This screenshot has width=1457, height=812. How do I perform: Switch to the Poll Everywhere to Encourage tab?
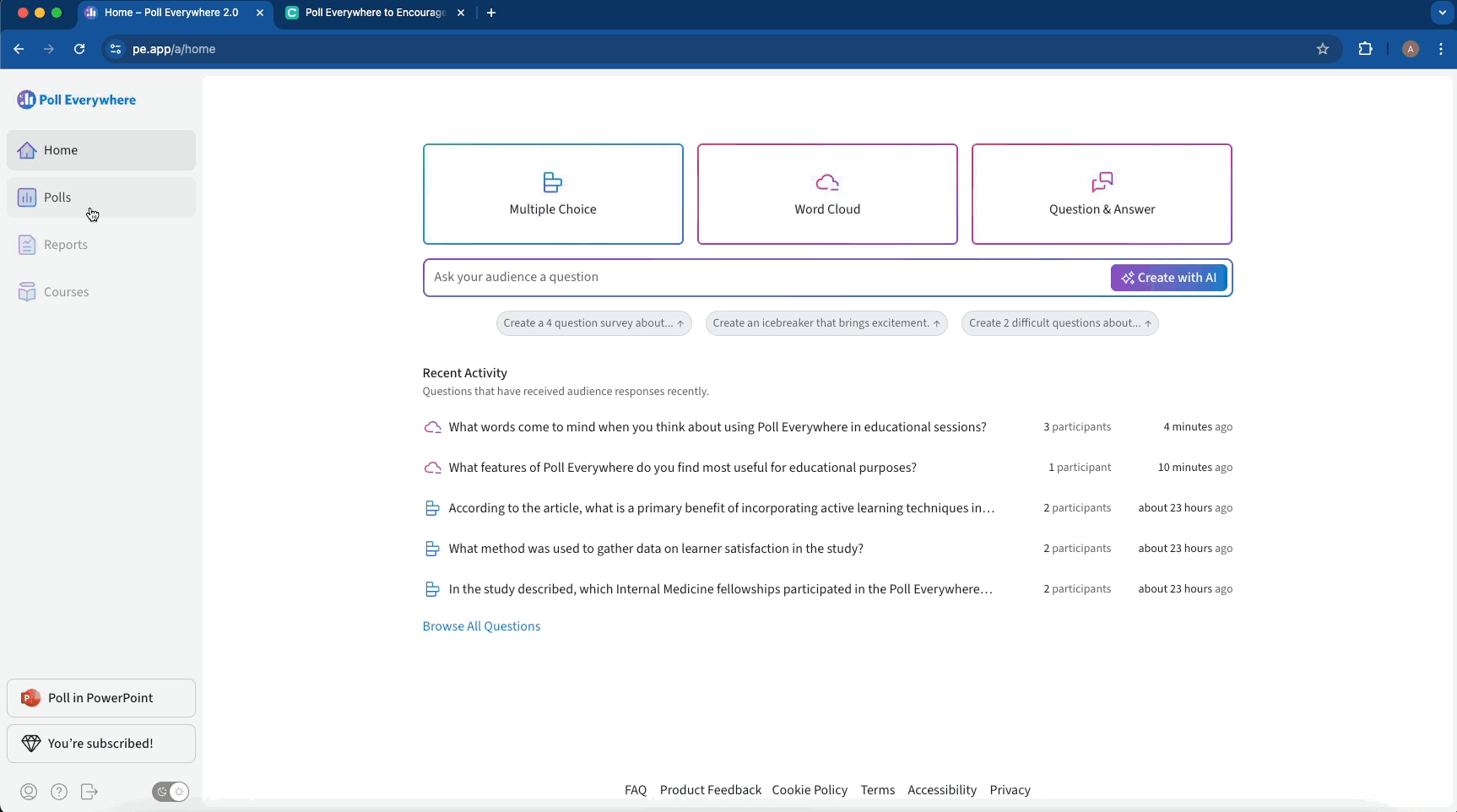375,13
